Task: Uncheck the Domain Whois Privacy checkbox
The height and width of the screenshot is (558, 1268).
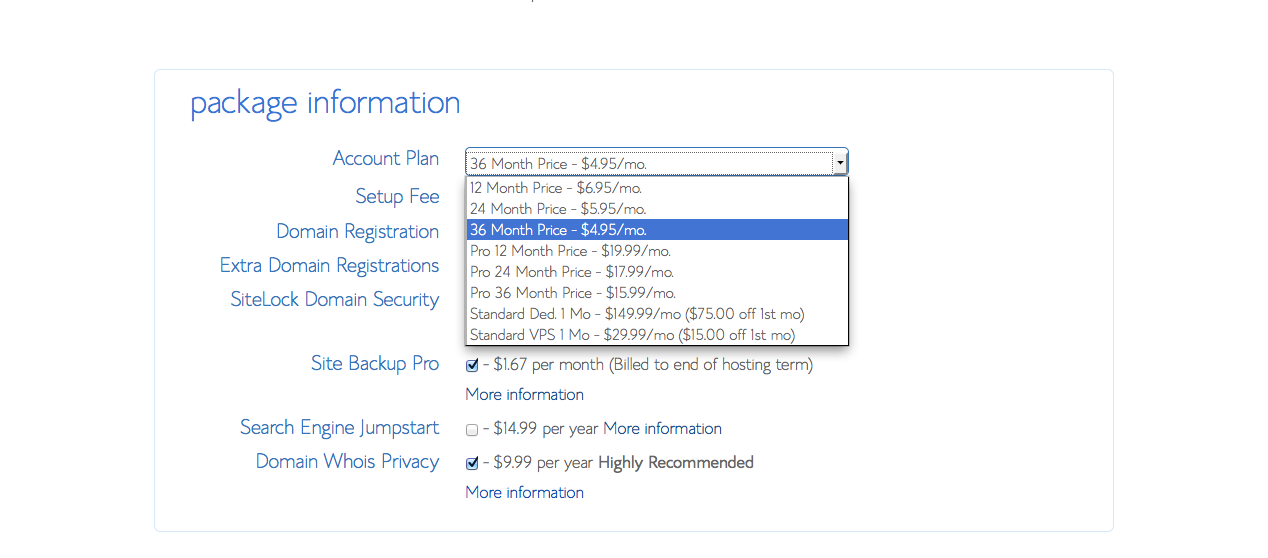Action: (472, 464)
